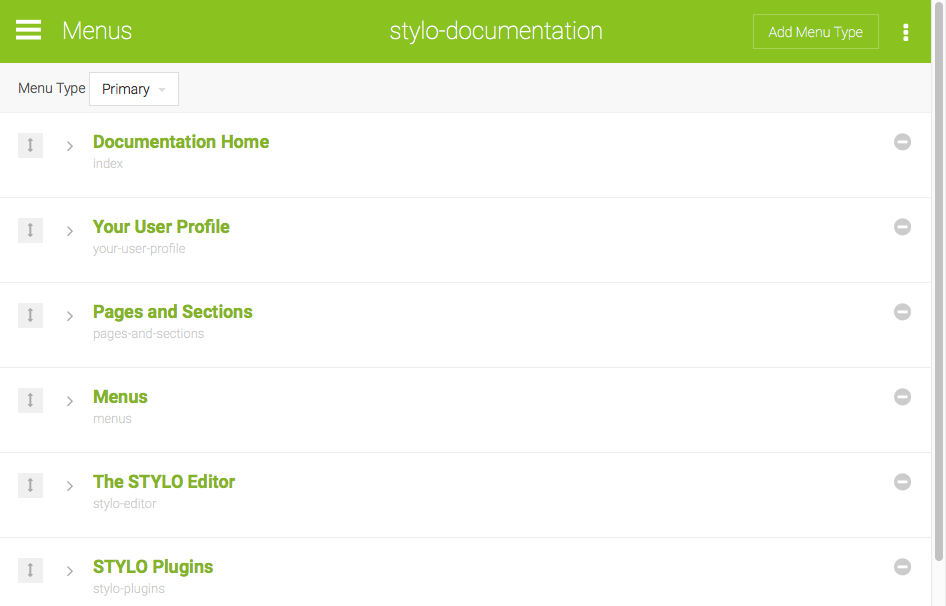946x606 pixels.
Task: Remove The STYLO Editor menu item
Action: 902,482
